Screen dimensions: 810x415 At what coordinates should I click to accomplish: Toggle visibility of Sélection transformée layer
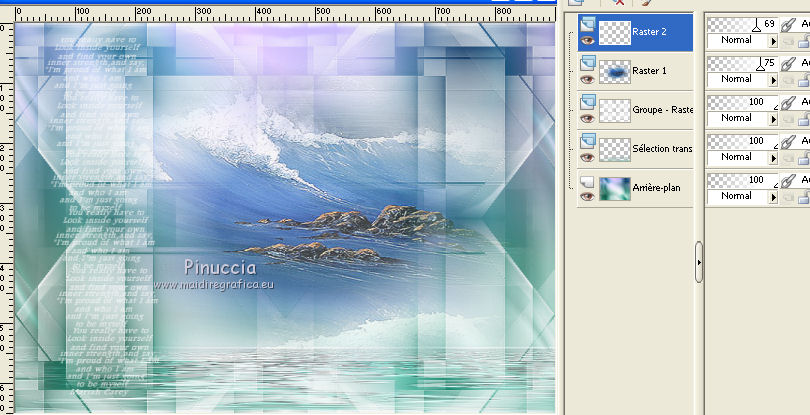587,157
